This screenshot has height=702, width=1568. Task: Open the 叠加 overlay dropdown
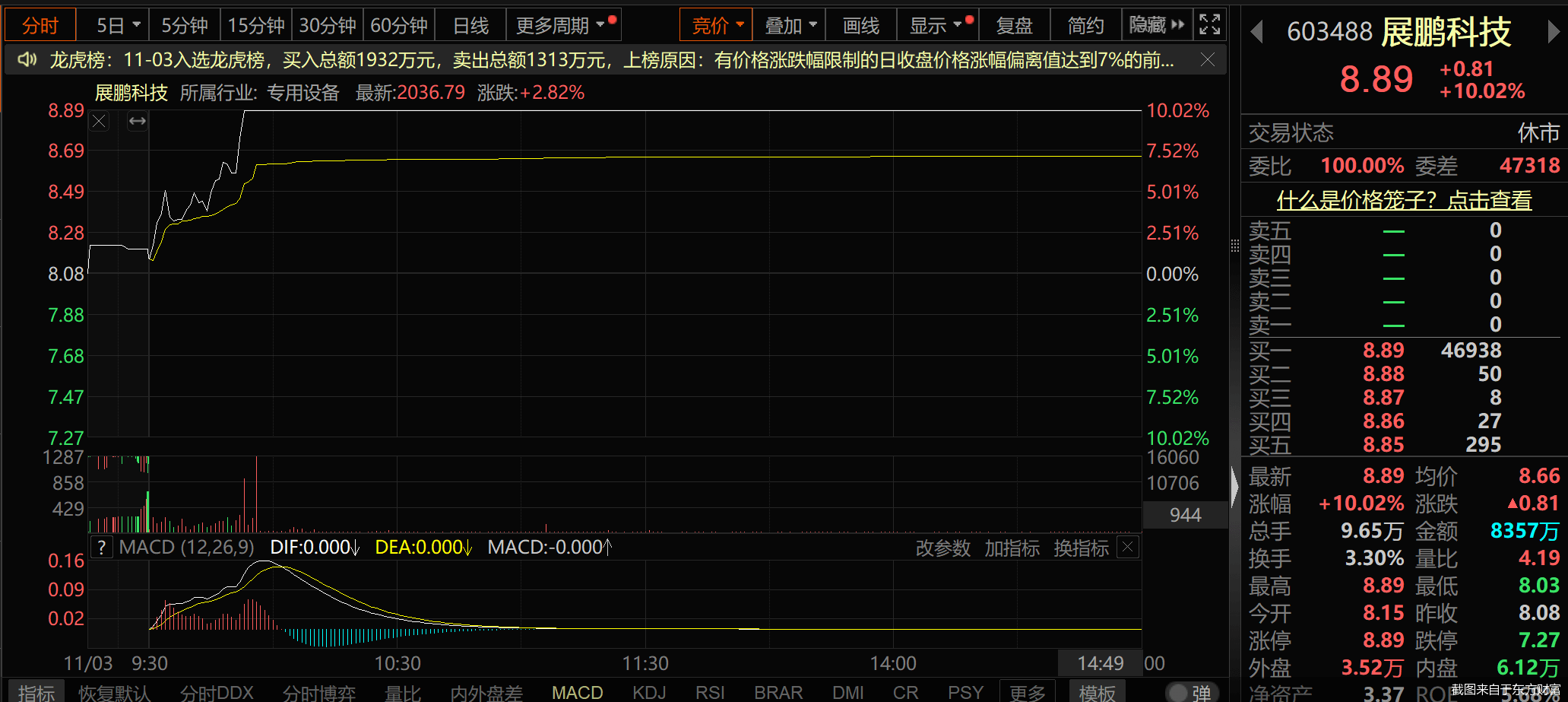coord(790,26)
